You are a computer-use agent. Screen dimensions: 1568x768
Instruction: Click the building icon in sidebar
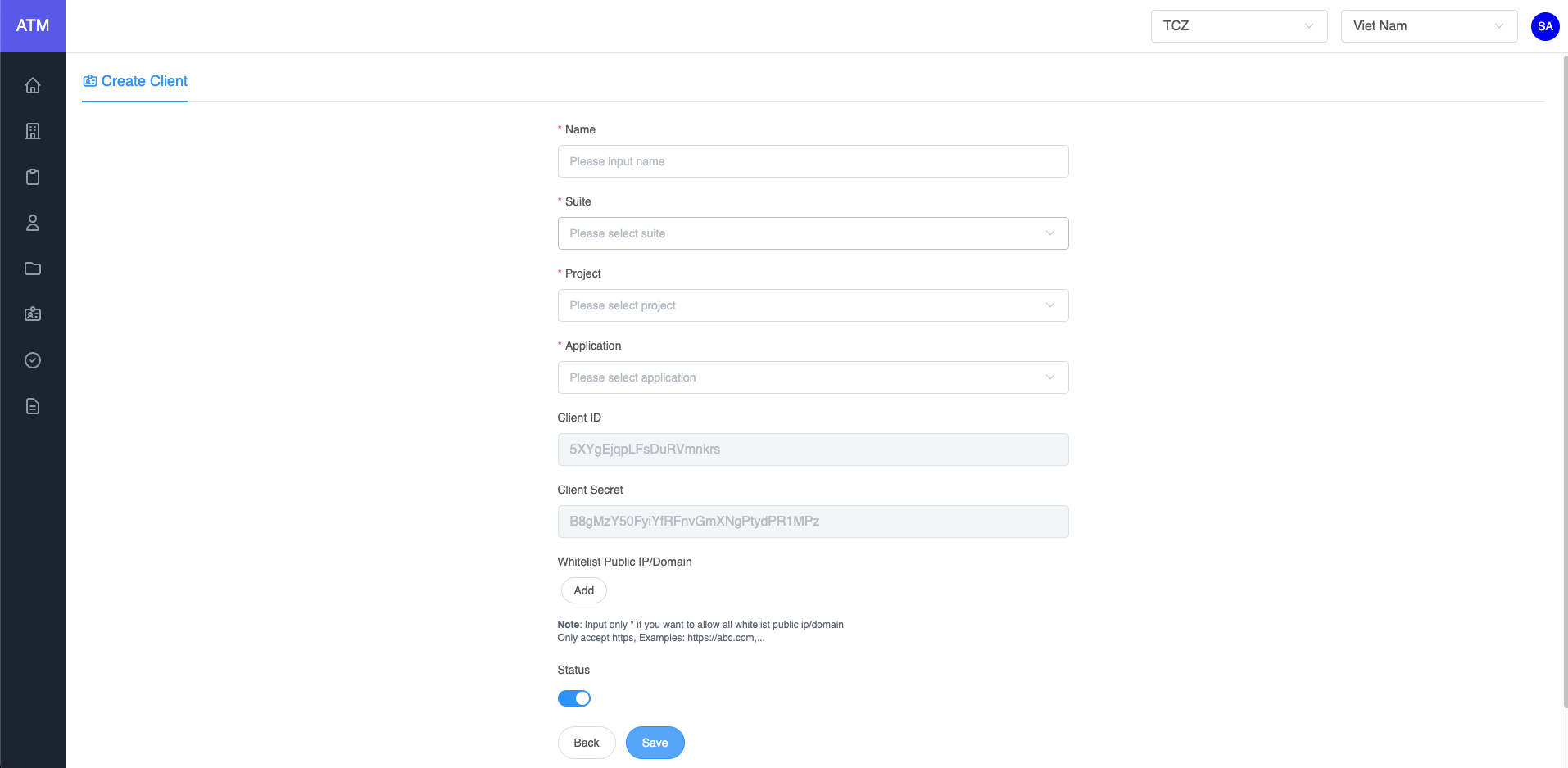click(x=33, y=131)
